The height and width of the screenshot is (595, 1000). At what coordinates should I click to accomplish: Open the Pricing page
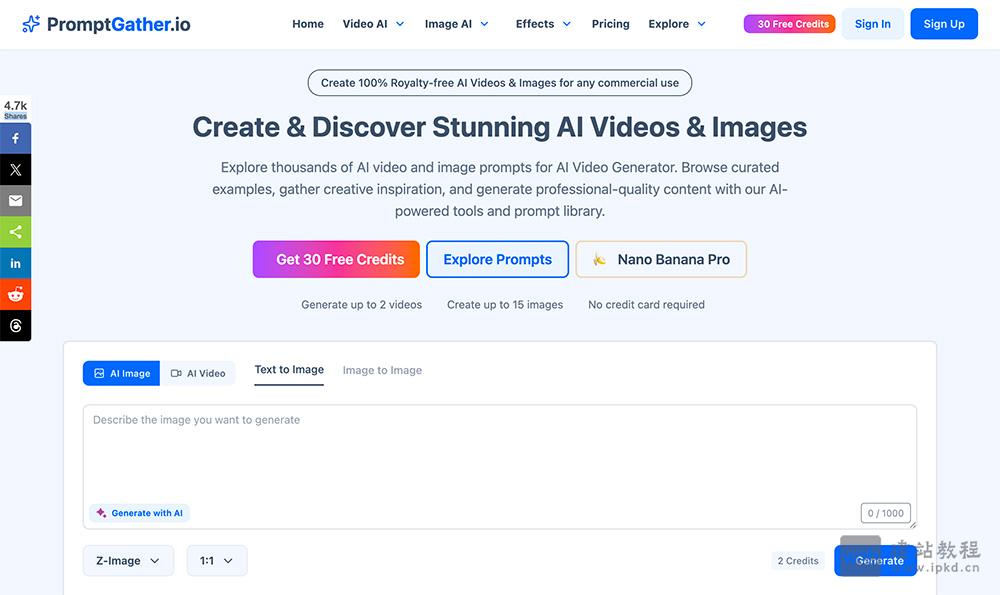click(610, 24)
